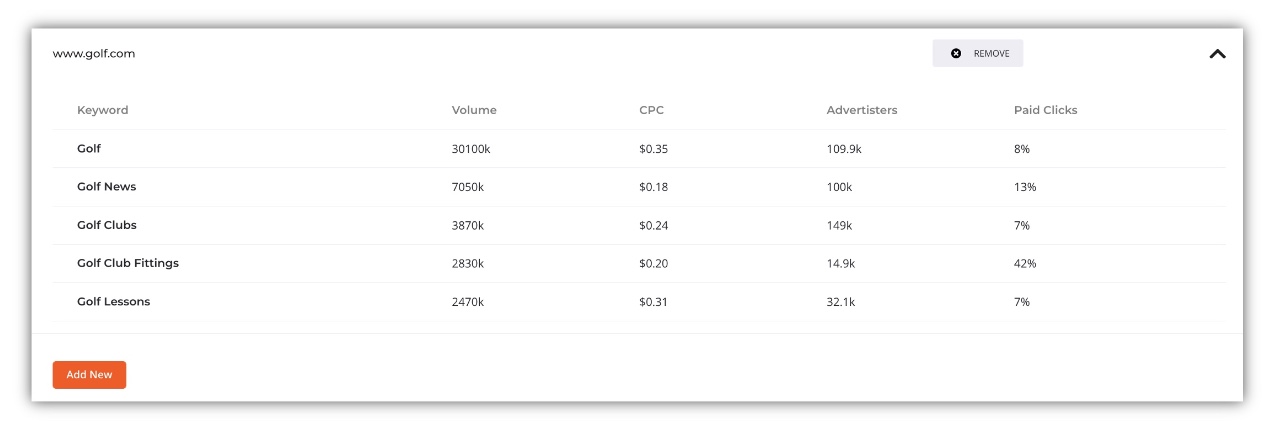This screenshot has height=428, width=1284.
Task: Click the 149k advertisers value for Golf Clubs
Action: coord(839,225)
